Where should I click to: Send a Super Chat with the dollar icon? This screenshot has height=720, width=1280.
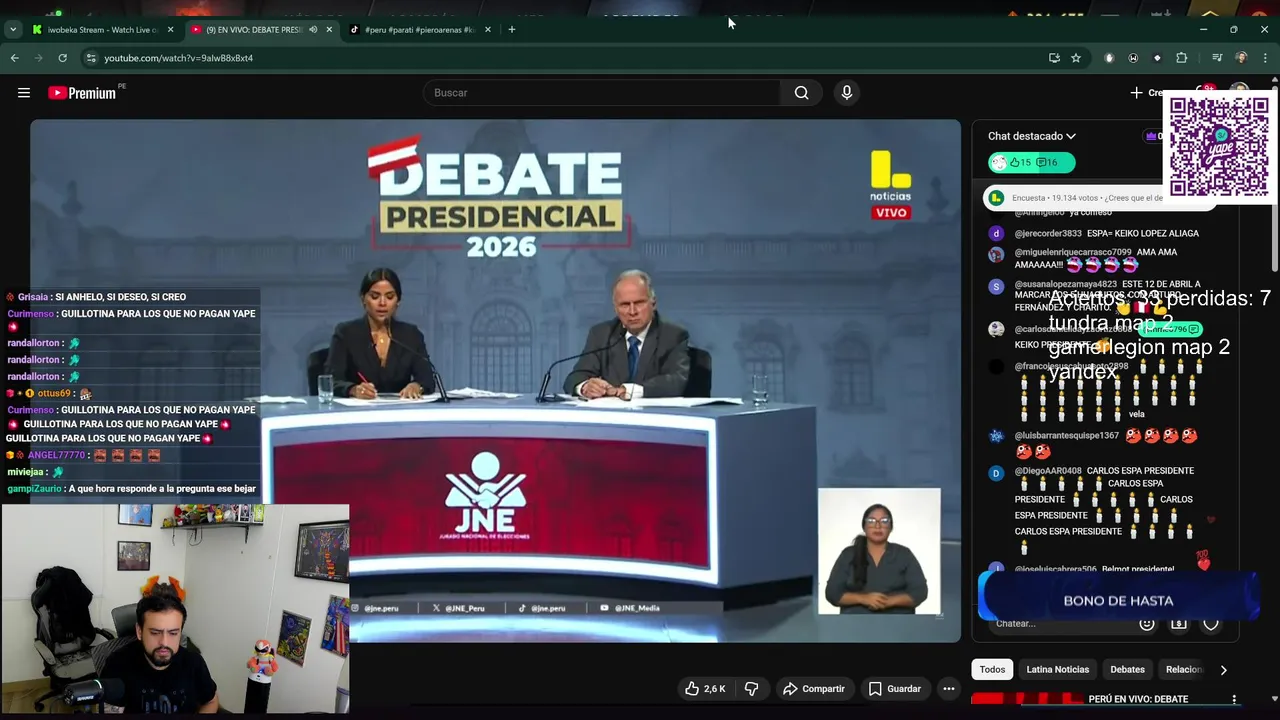1179,624
